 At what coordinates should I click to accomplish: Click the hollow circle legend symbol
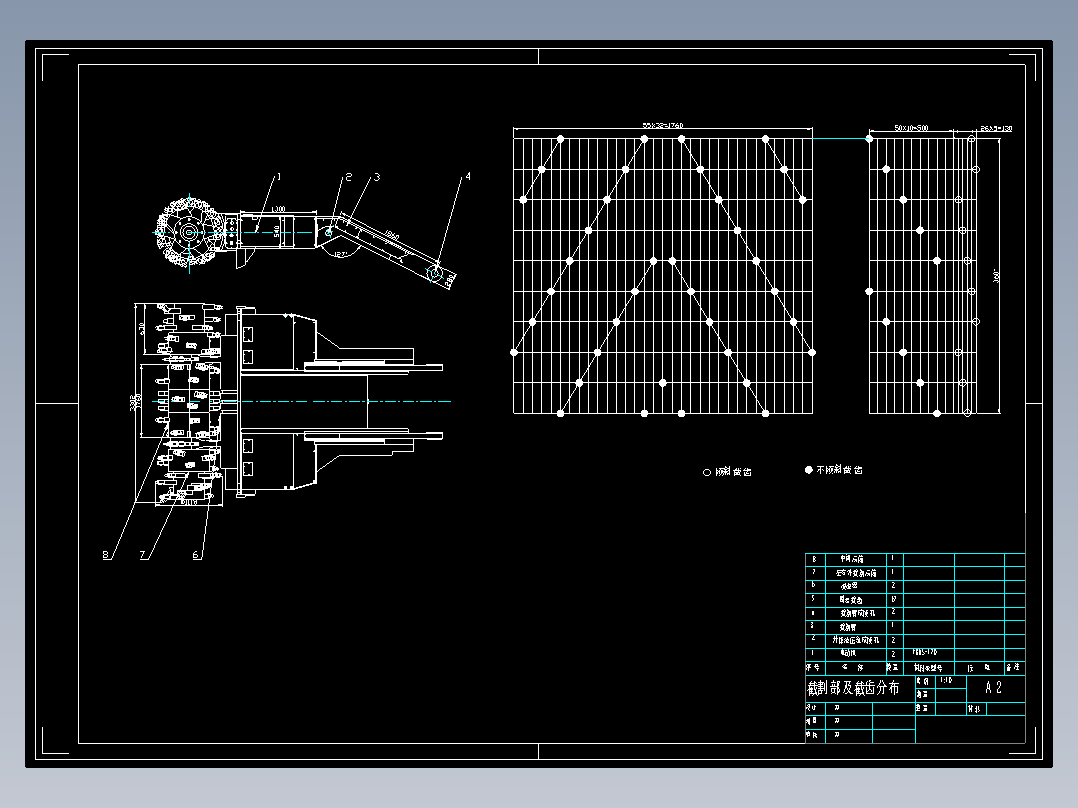coord(707,472)
